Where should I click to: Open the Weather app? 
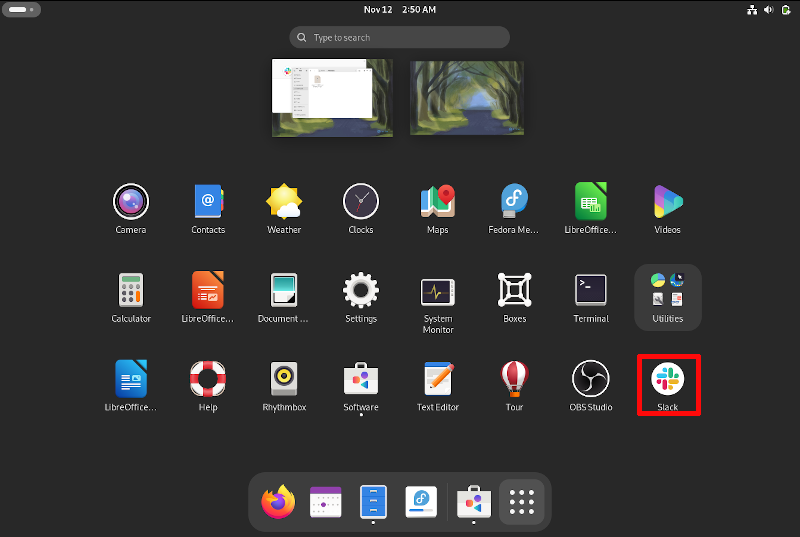(284, 202)
